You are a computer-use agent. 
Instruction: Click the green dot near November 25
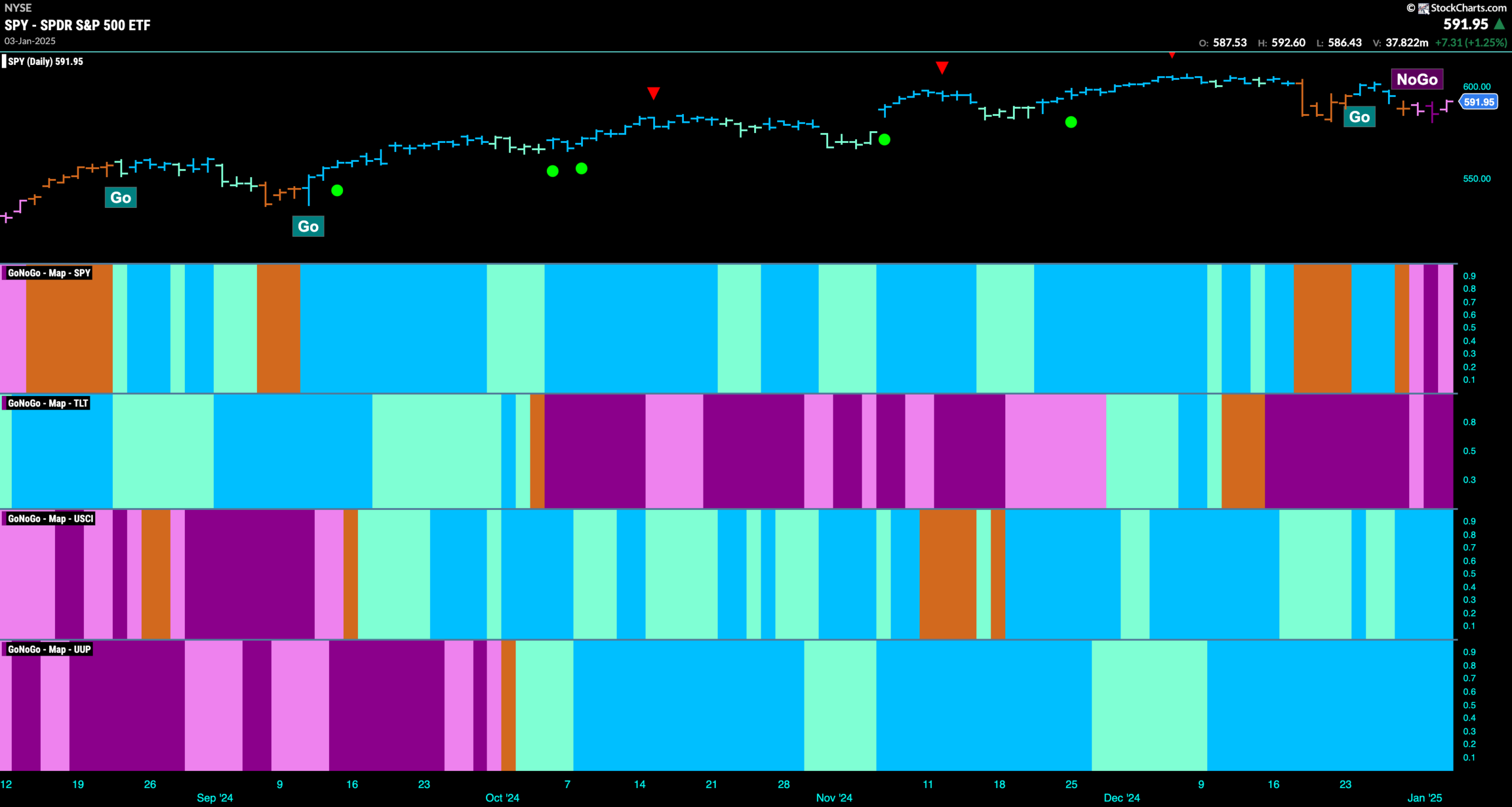click(x=1071, y=122)
